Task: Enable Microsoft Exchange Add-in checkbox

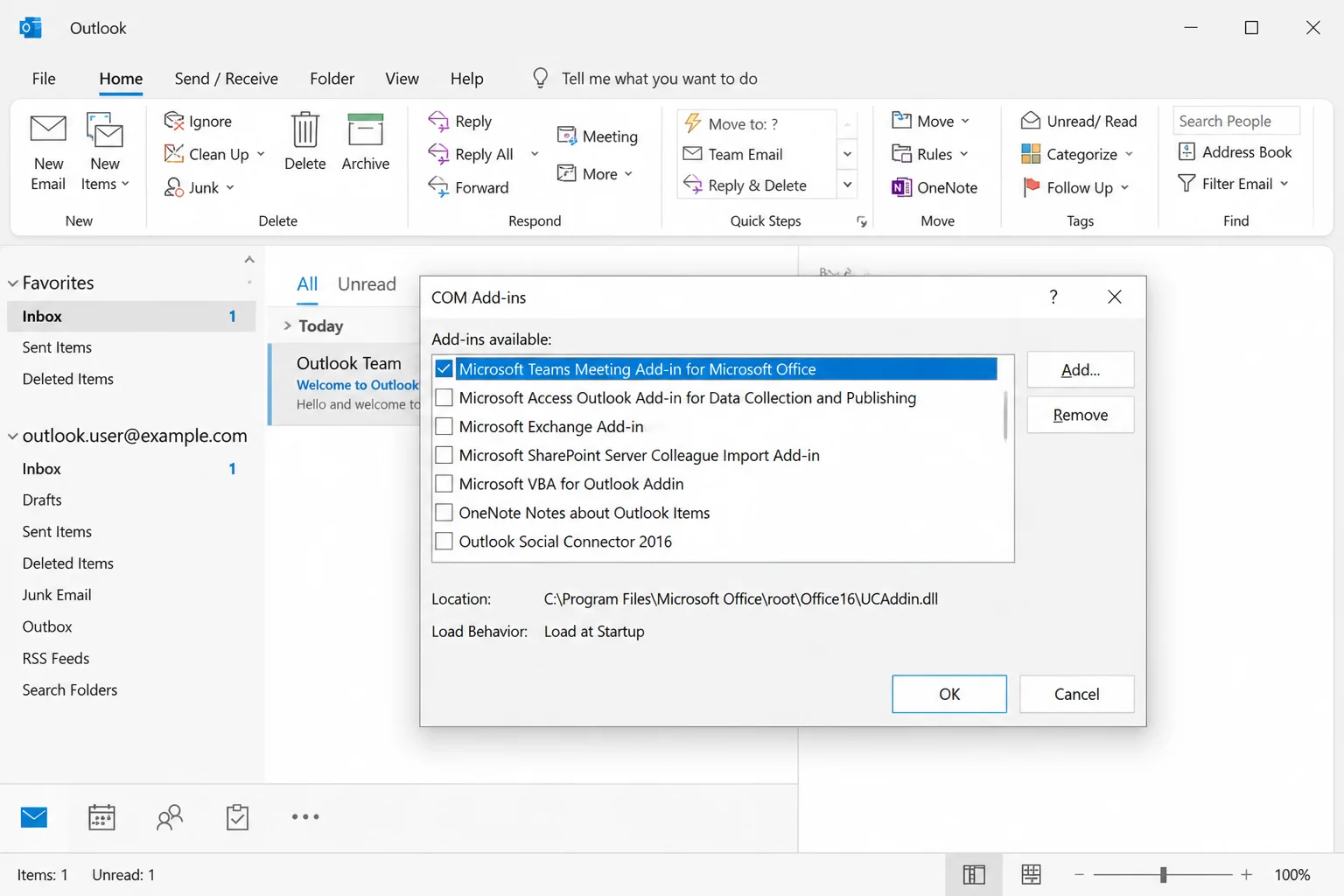Action: coord(444,426)
